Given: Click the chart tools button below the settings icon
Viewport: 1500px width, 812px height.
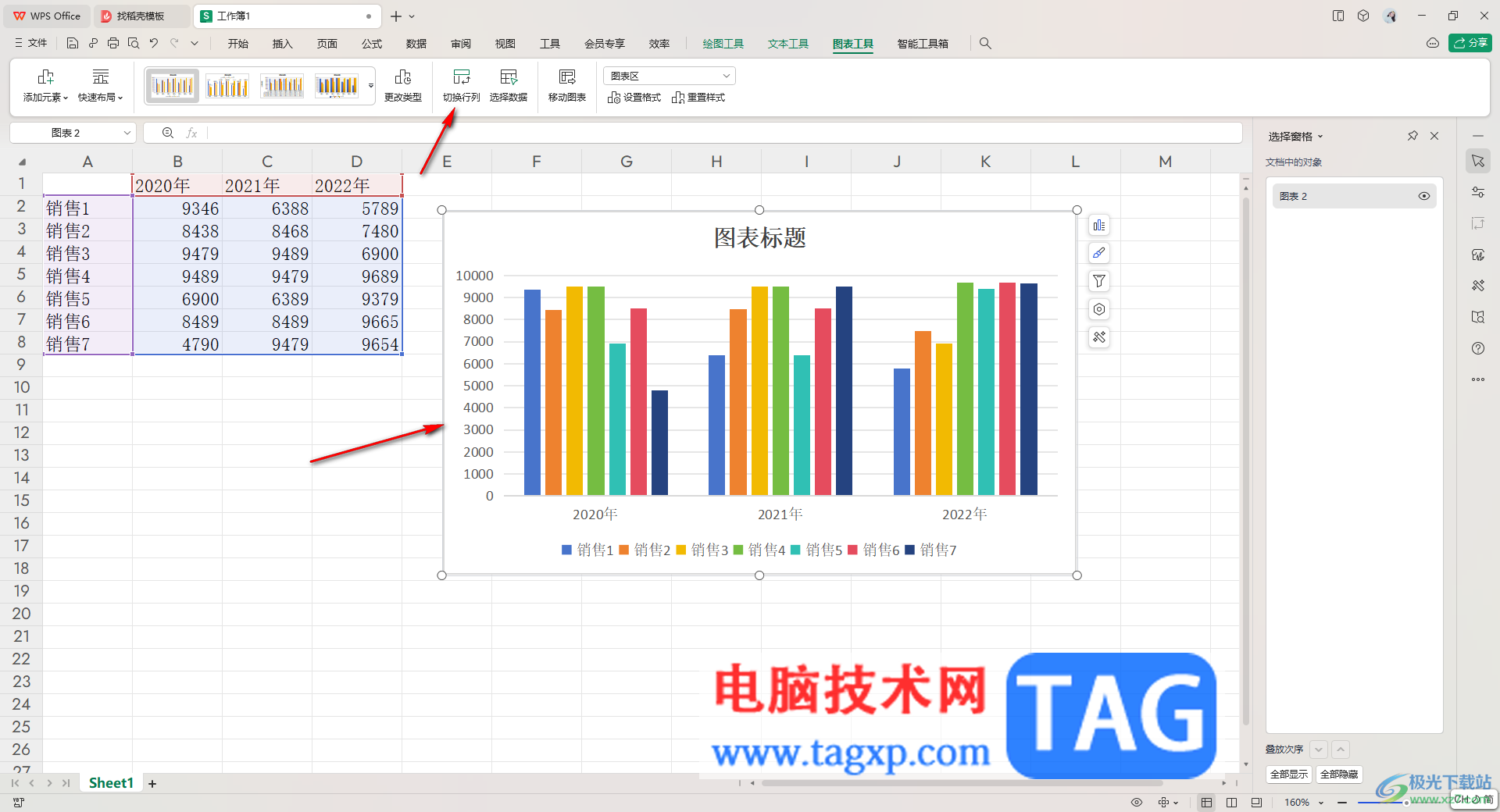Looking at the screenshot, I should [x=1099, y=337].
